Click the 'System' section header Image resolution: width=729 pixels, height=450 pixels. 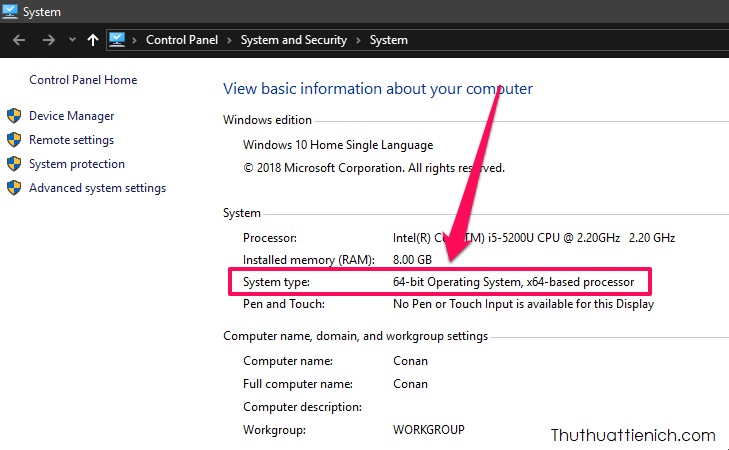(x=242, y=213)
